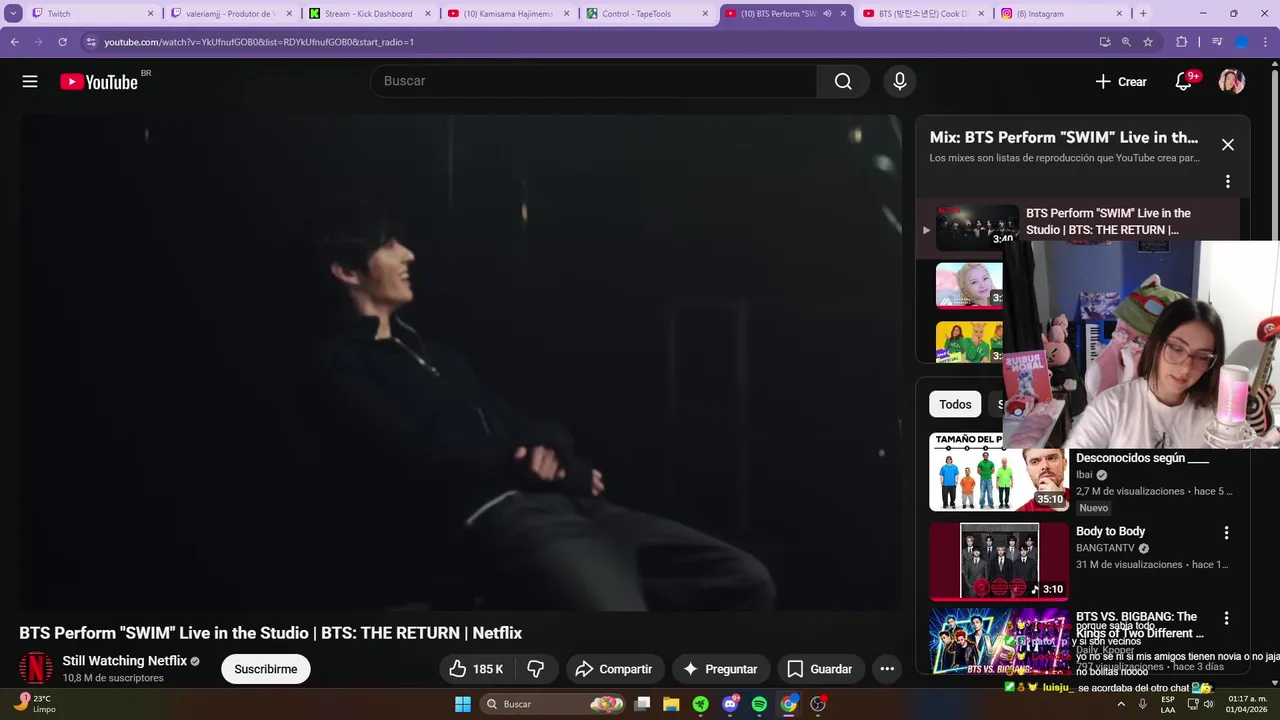Open the Still Watching Netflix channel name
1280x720 pixels.
click(x=125, y=661)
